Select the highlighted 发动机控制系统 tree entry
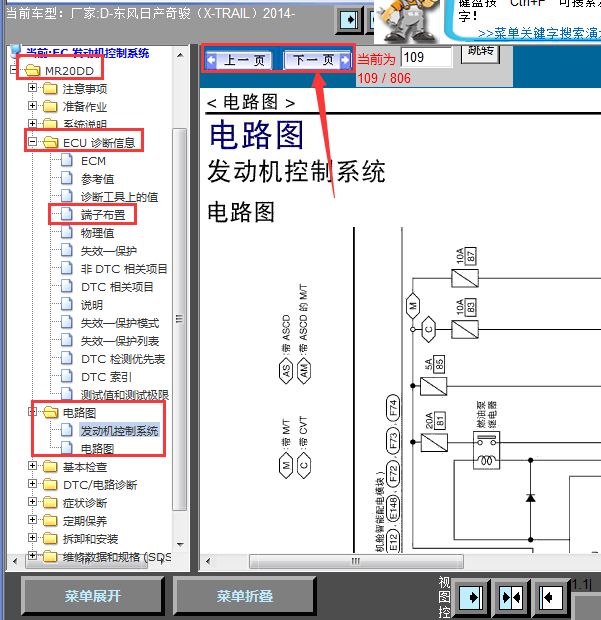This screenshot has height=620, width=601. click(x=119, y=431)
